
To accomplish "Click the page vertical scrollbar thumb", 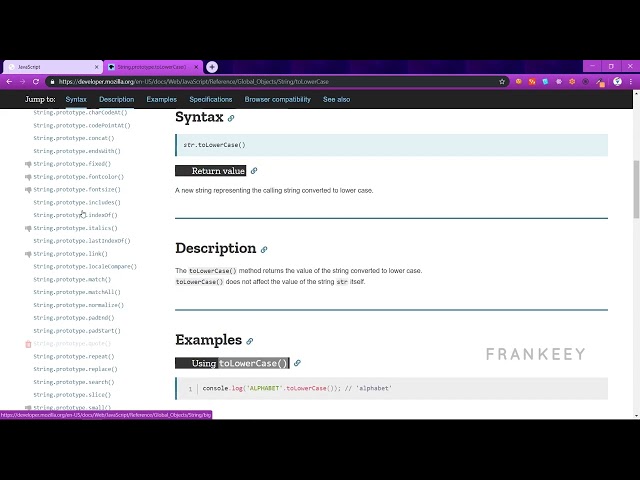I will click(636, 189).
